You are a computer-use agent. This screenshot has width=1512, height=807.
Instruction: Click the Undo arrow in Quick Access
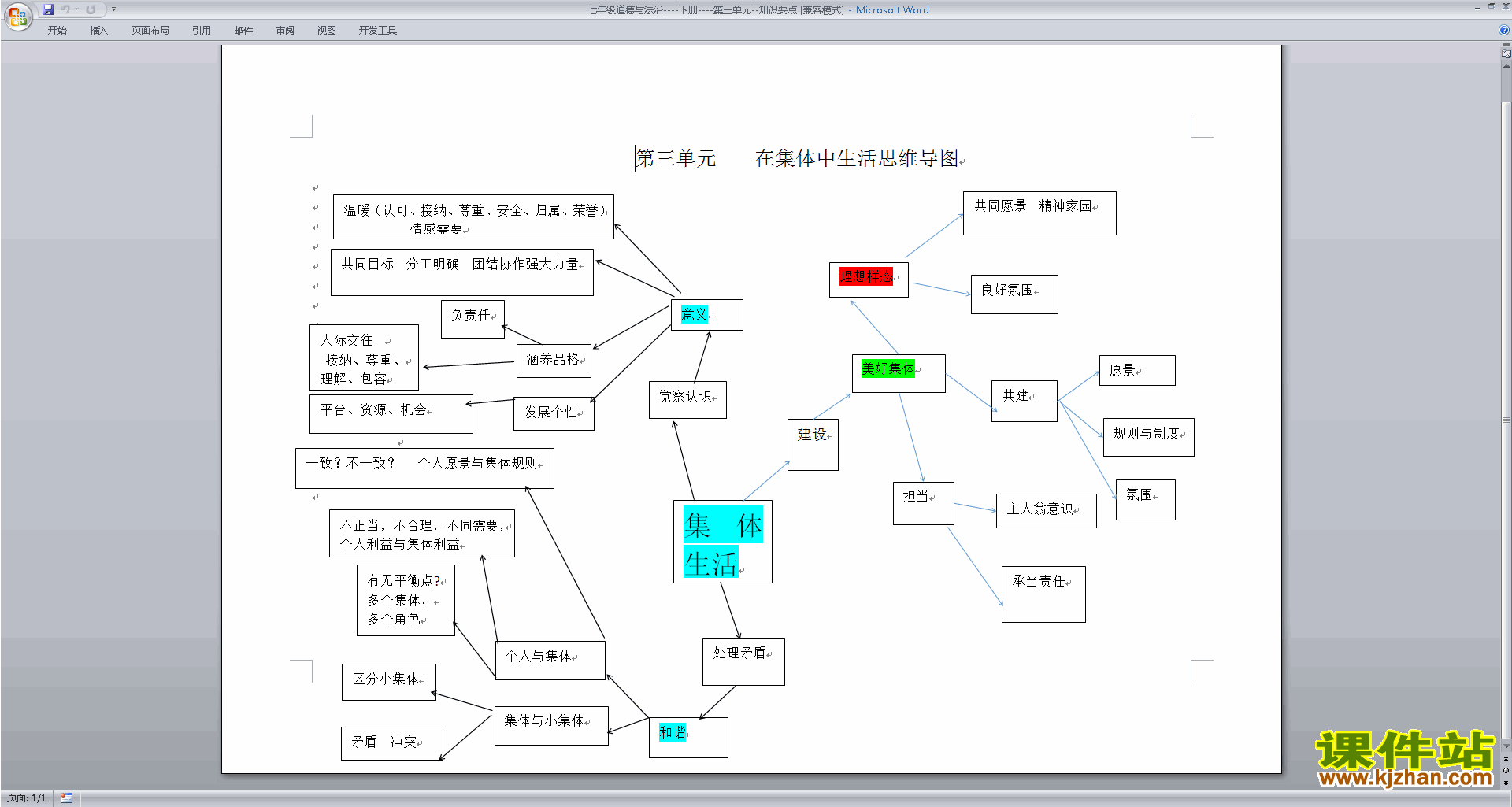coord(65,9)
